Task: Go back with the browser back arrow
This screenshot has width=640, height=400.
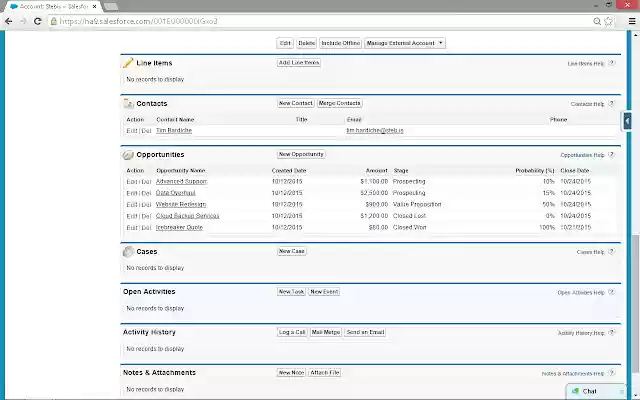Action: (x=9, y=21)
